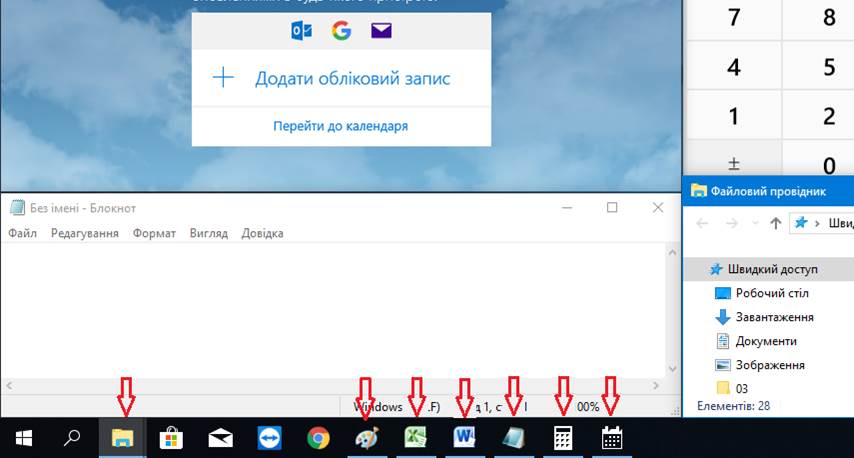Open Документи in navigation pane

point(766,341)
